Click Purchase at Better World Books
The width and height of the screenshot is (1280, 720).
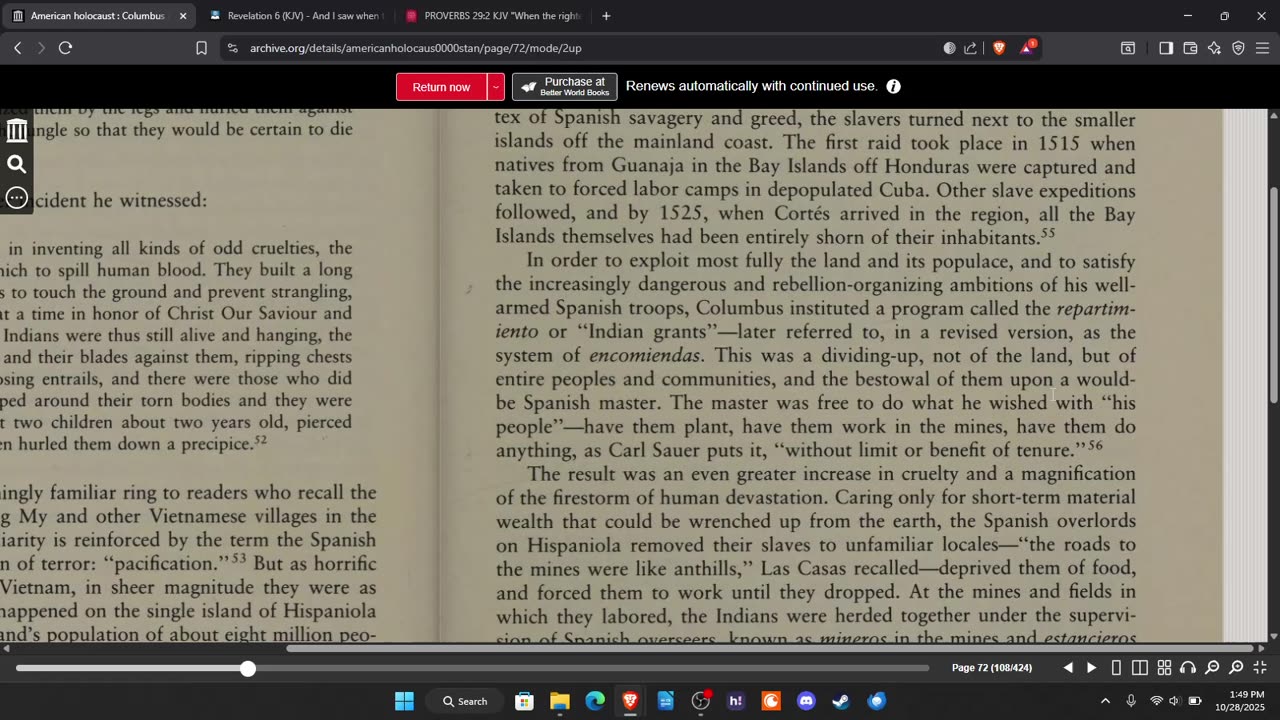[565, 87]
